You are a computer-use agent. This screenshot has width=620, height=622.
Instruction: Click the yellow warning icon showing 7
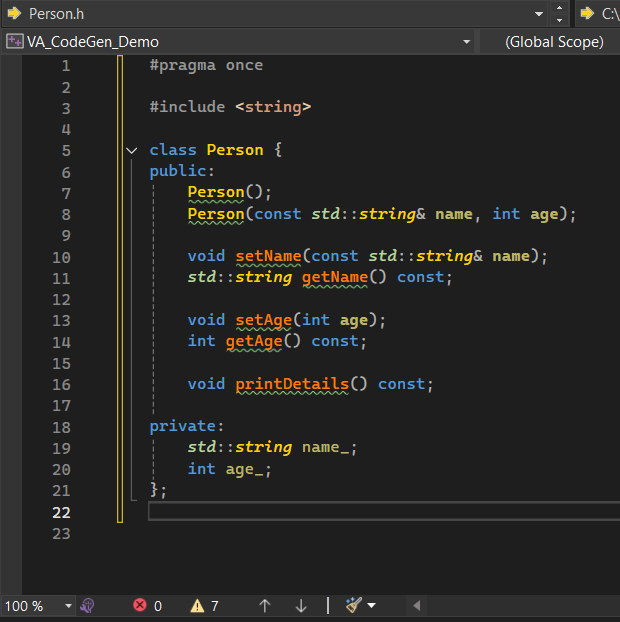tap(197, 606)
